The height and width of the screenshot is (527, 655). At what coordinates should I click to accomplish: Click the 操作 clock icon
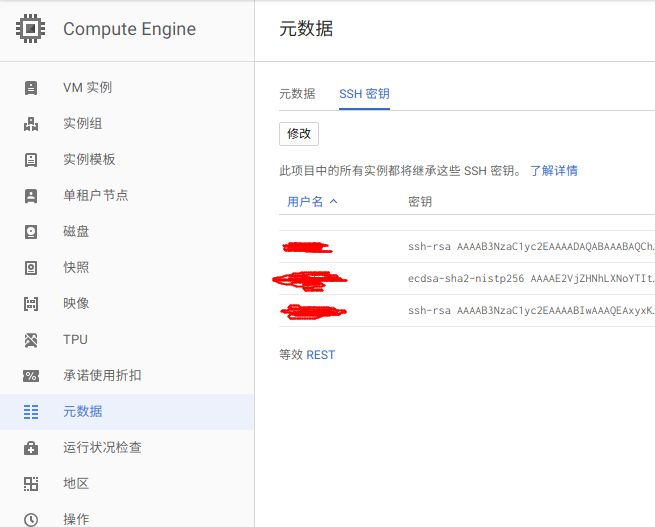31,519
